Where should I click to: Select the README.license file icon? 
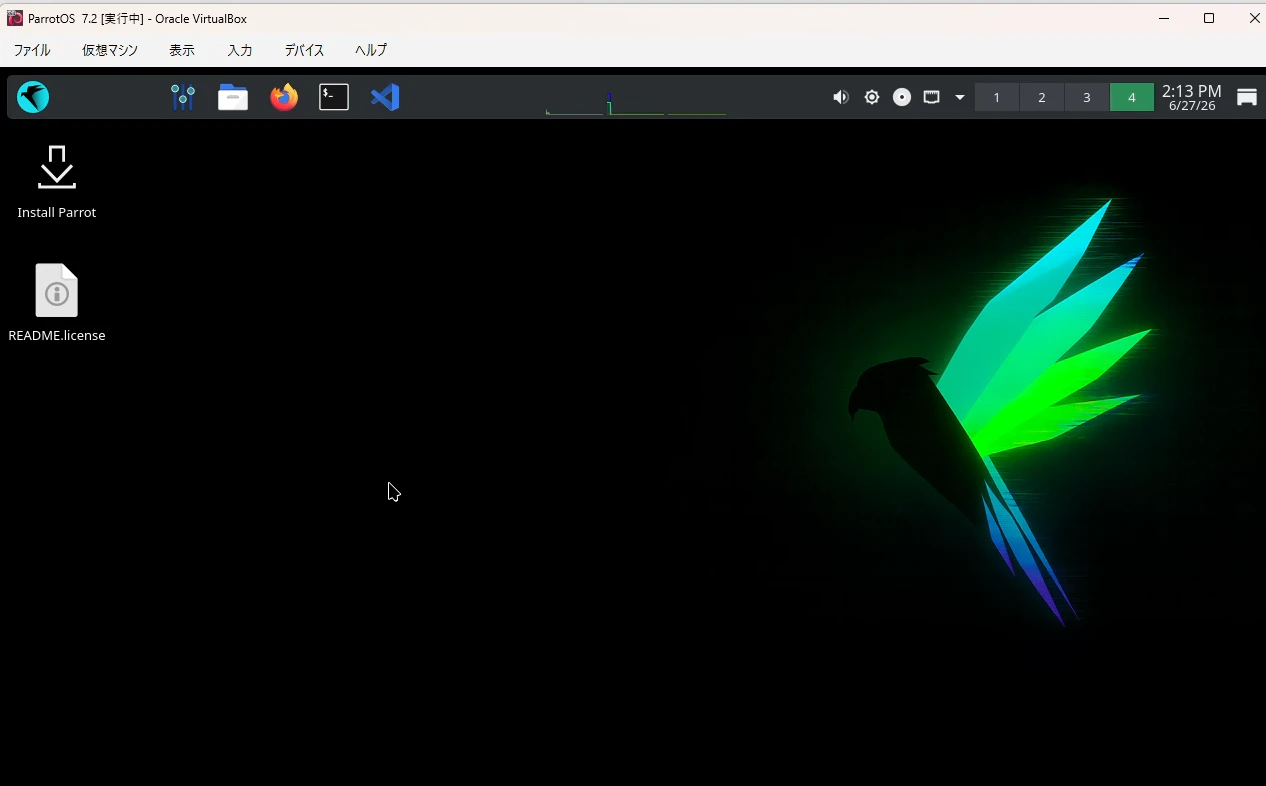tap(57, 303)
